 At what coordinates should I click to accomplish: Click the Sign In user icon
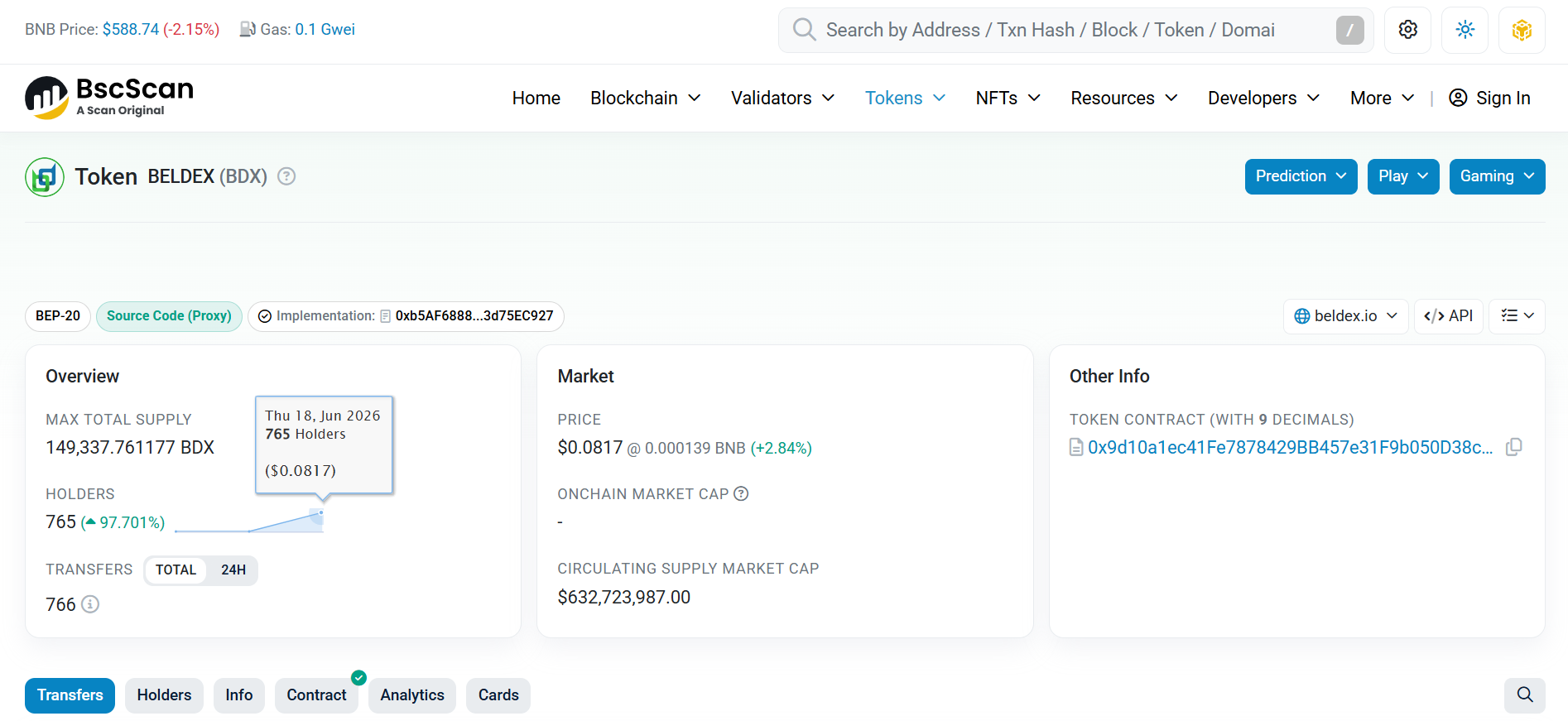point(1458,98)
